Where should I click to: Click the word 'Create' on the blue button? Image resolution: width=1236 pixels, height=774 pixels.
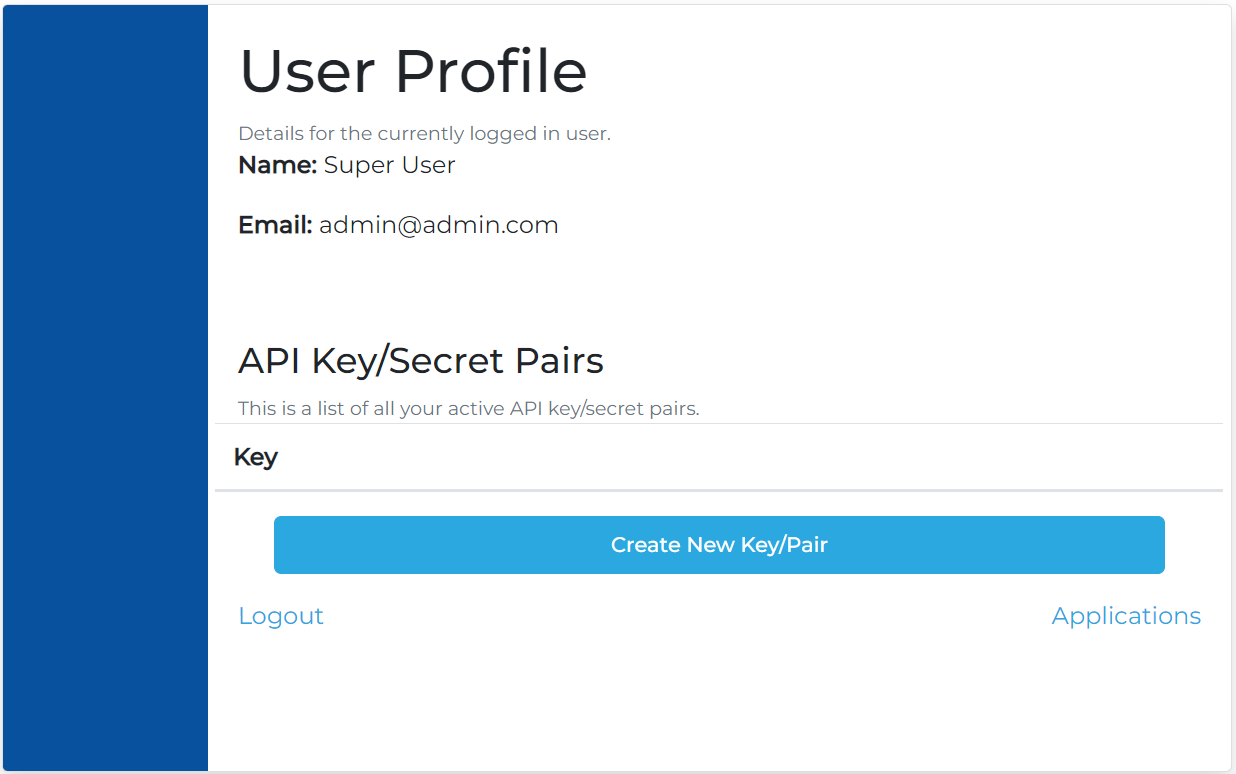pos(647,545)
